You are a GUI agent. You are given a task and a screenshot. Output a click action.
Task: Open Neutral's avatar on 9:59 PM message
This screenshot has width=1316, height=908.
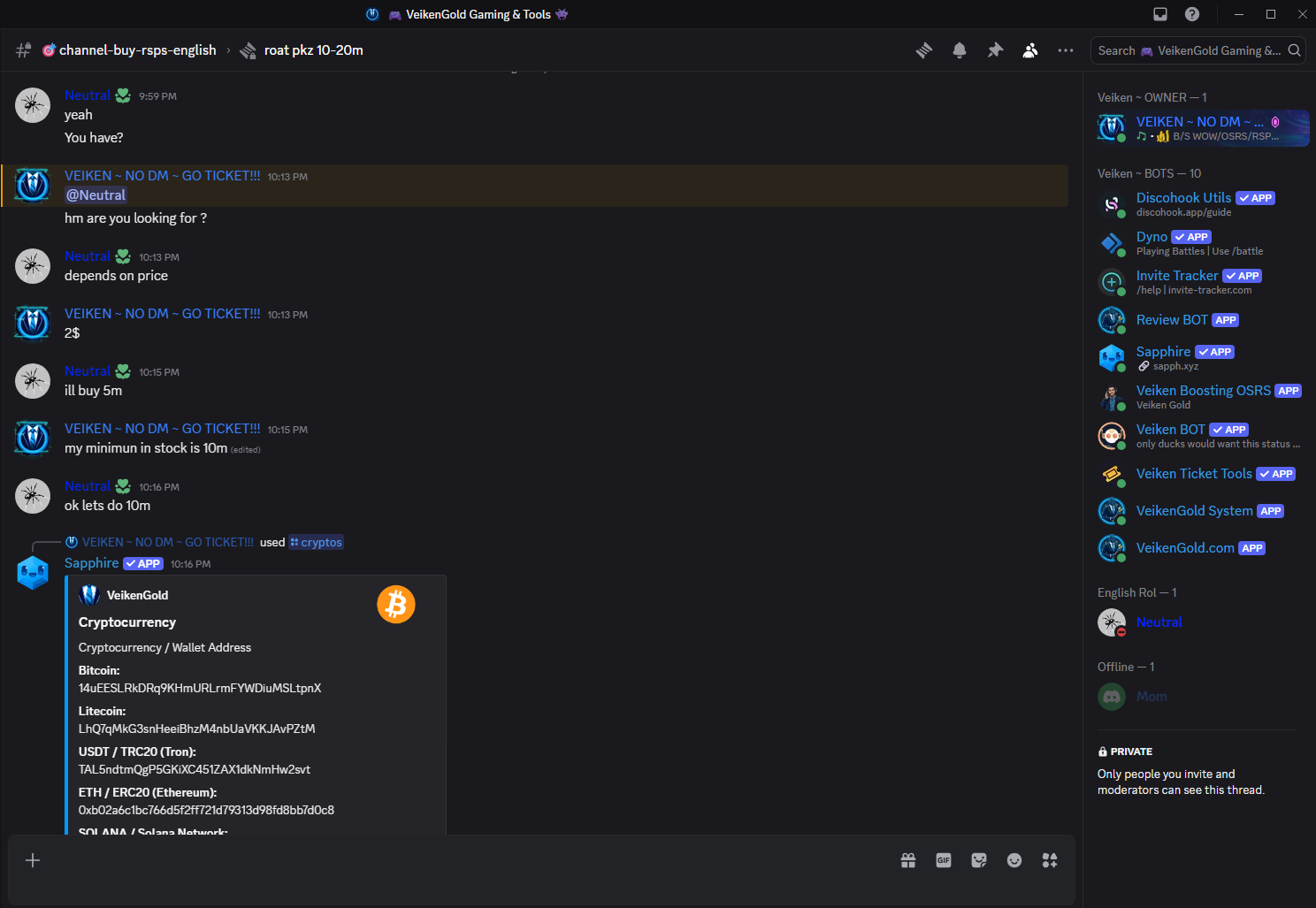(x=33, y=105)
